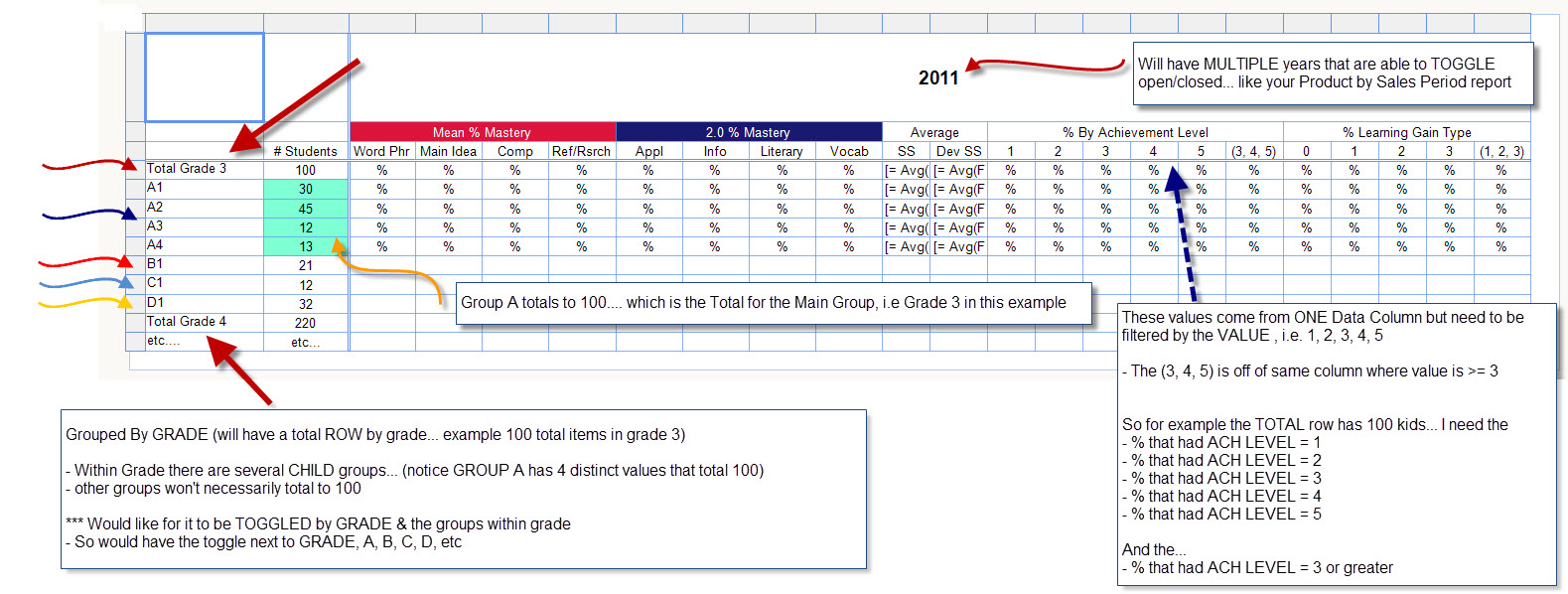Click the green 12 students cell for A3

306,227
